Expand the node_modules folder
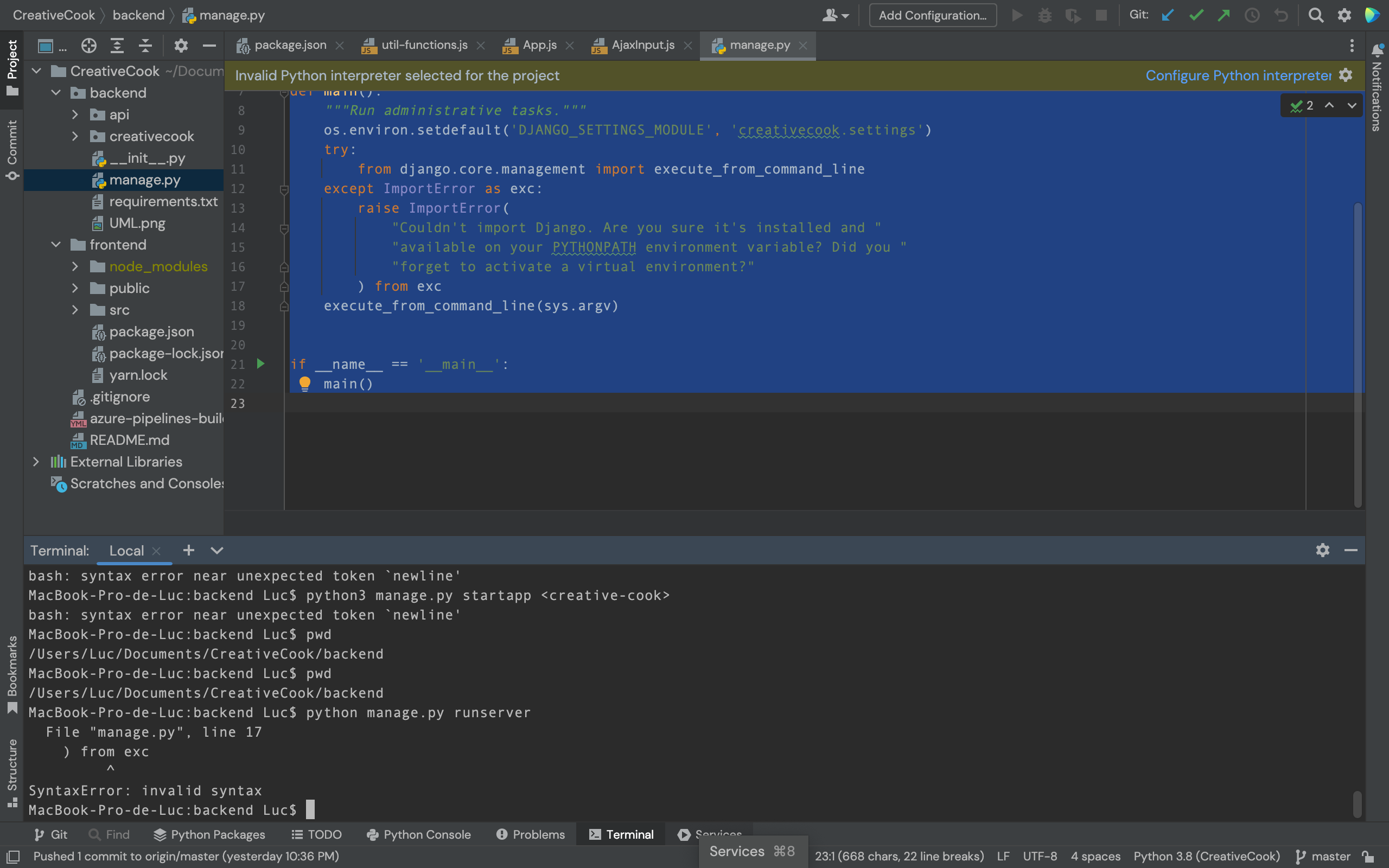 (75, 266)
